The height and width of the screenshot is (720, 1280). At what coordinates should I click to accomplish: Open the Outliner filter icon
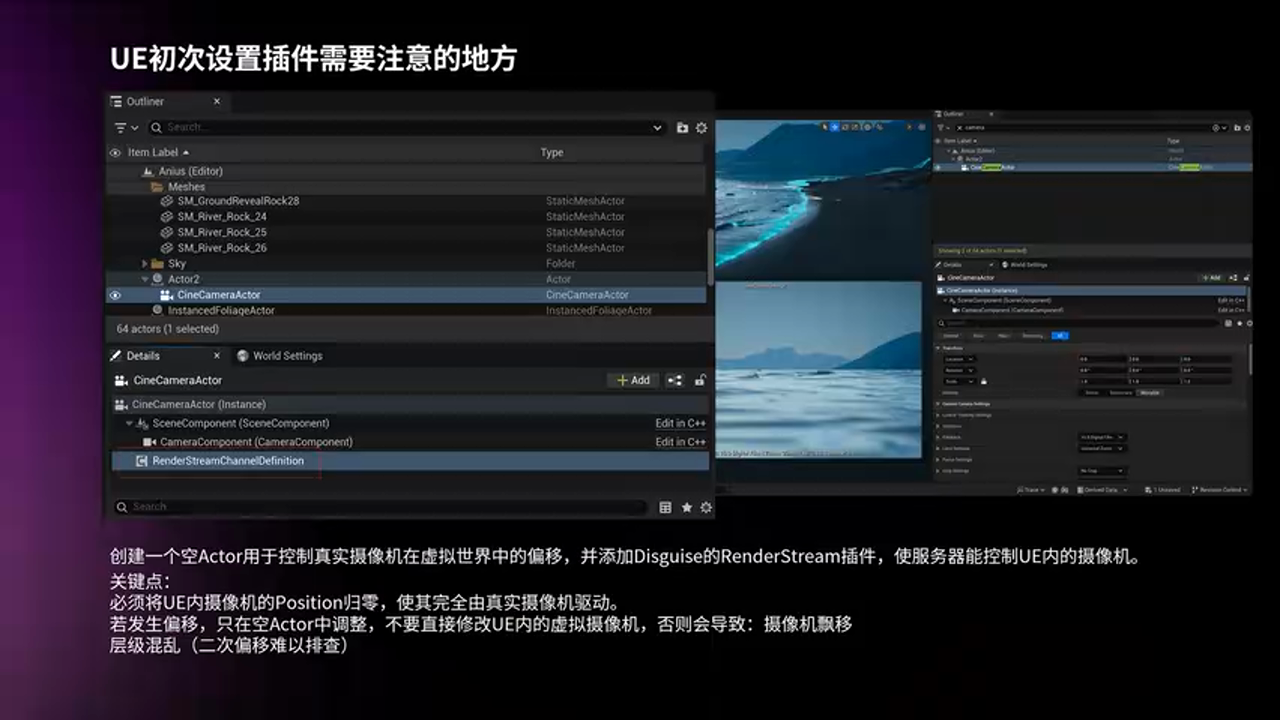point(120,127)
